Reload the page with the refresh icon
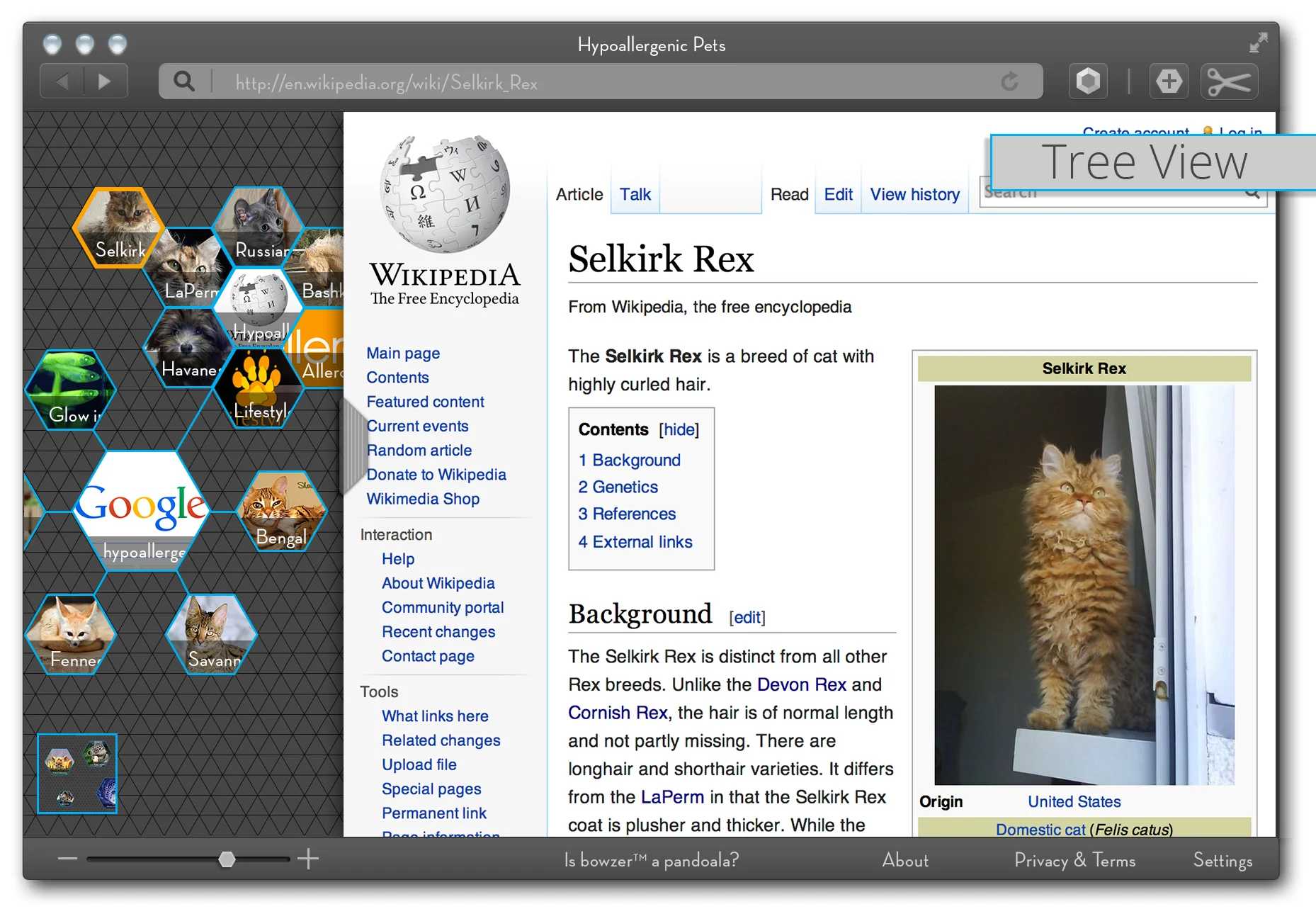Image resolution: width=1316 pixels, height=909 pixels. point(1009,82)
